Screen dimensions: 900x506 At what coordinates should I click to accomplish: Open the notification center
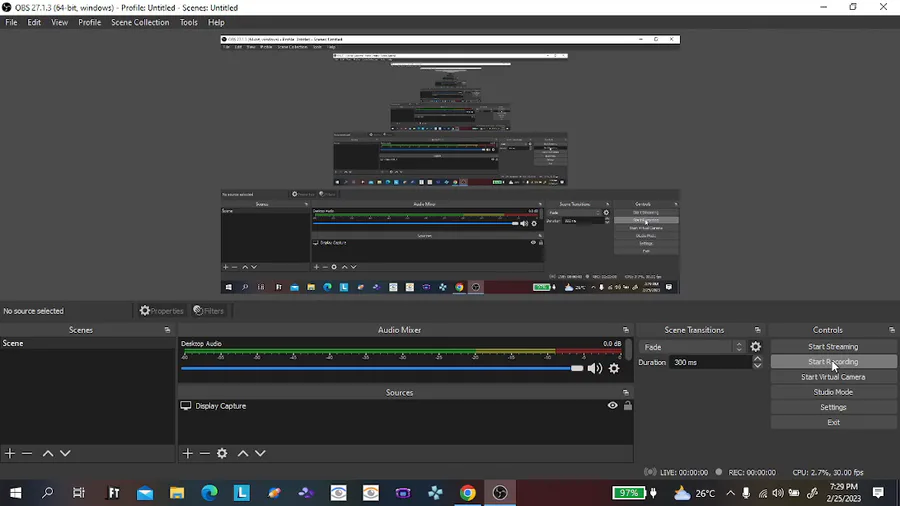tap(878, 492)
